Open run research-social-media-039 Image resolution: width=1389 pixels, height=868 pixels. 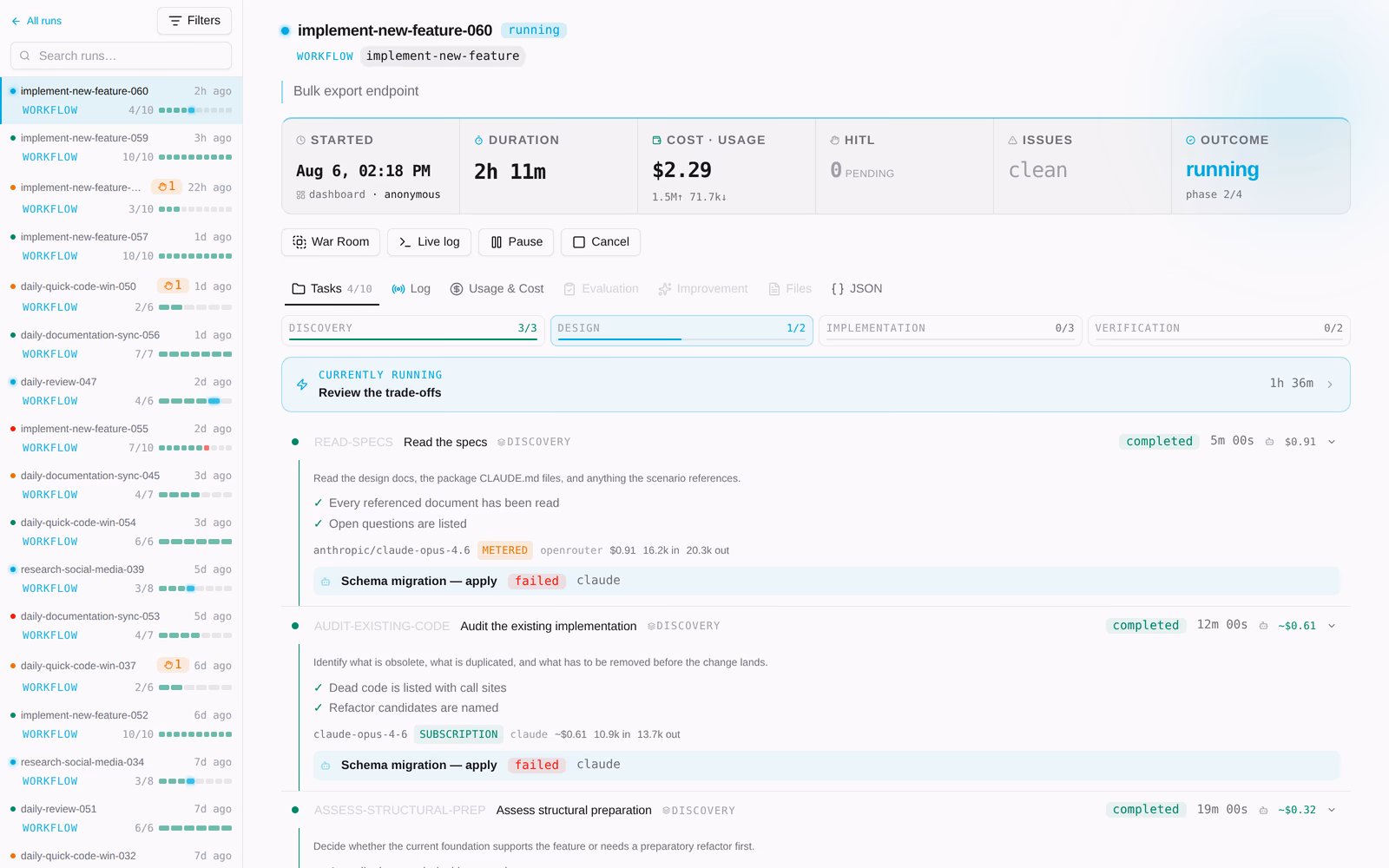pyautogui.click(x=121, y=579)
